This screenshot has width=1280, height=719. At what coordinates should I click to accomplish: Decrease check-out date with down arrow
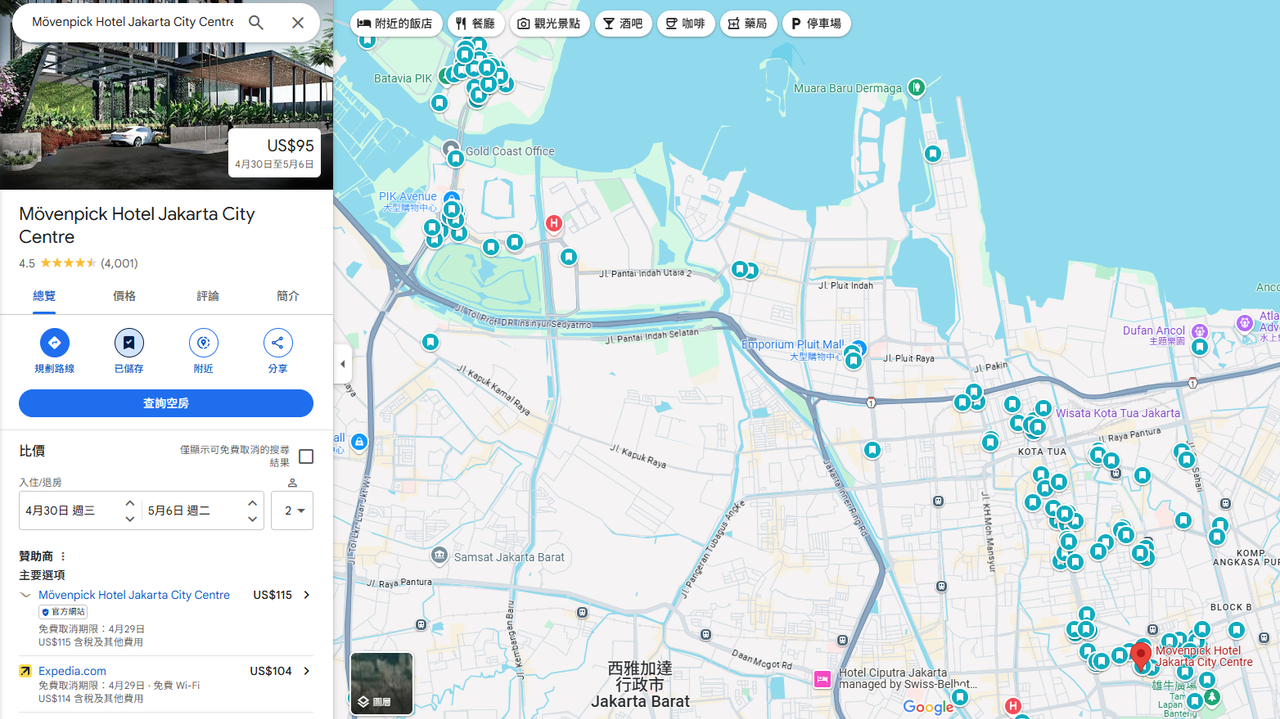tap(252, 519)
